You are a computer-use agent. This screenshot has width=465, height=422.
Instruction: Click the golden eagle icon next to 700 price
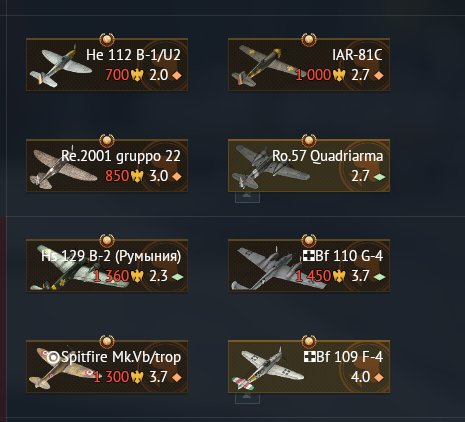[x=137, y=75]
